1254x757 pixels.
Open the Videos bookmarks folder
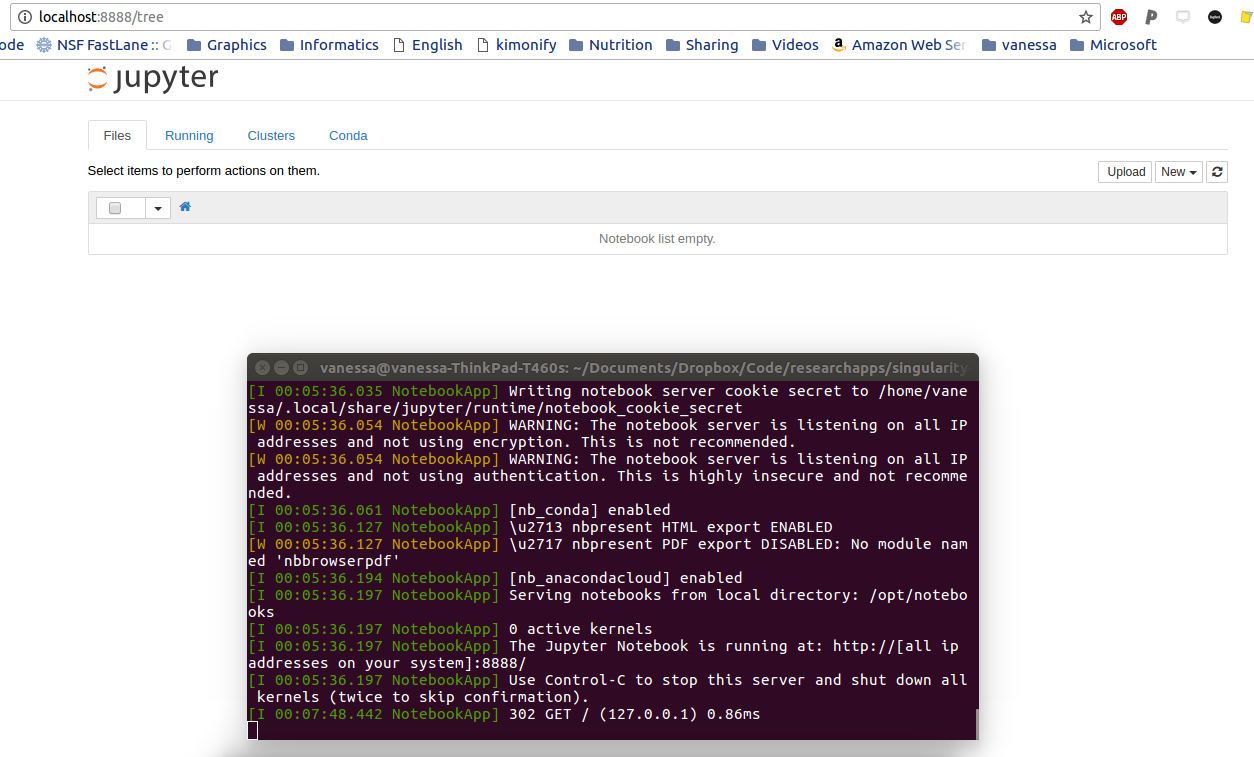coord(785,45)
